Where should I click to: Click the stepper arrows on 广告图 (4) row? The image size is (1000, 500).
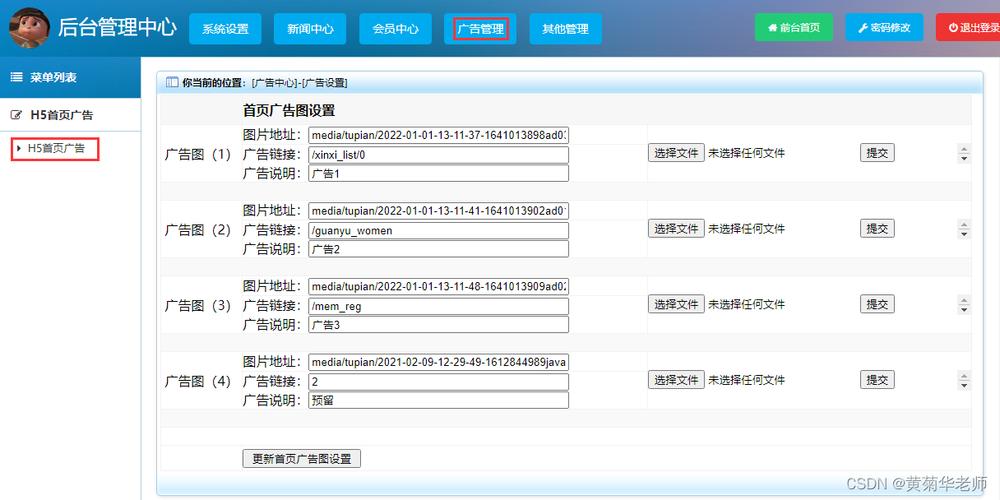(x=964, y=381)
